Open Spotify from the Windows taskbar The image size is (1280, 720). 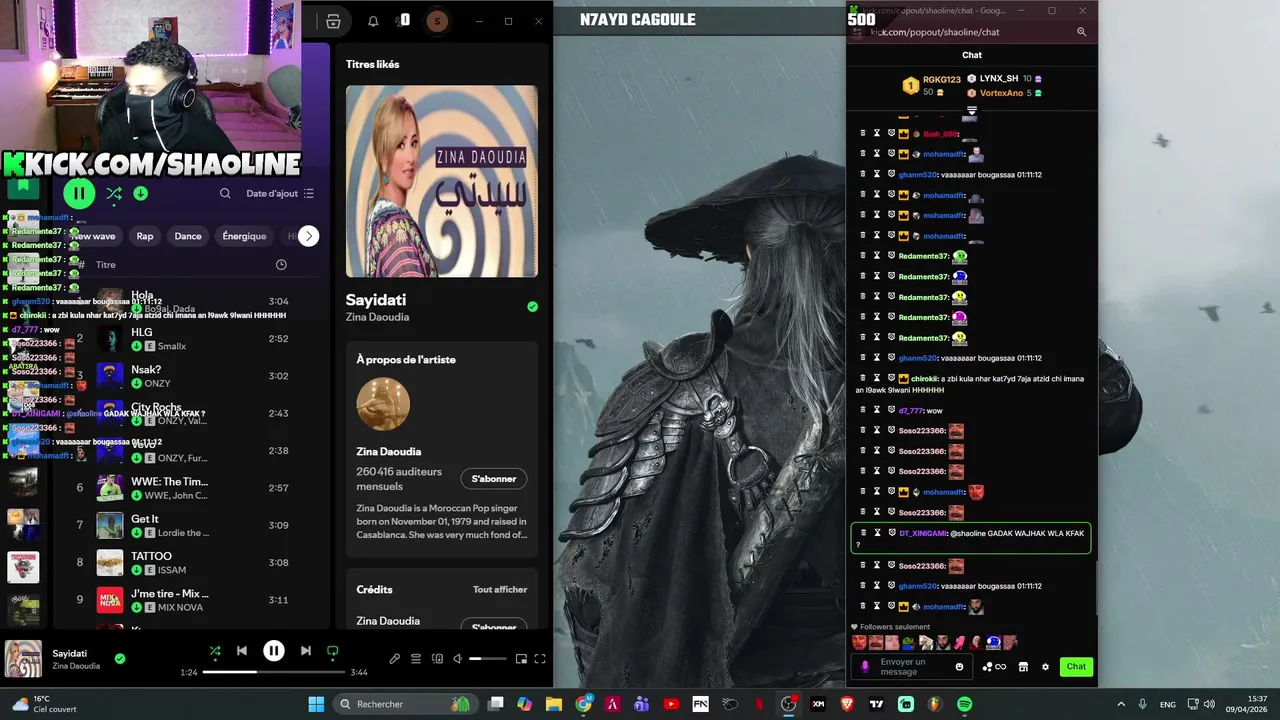coord(964,704)
